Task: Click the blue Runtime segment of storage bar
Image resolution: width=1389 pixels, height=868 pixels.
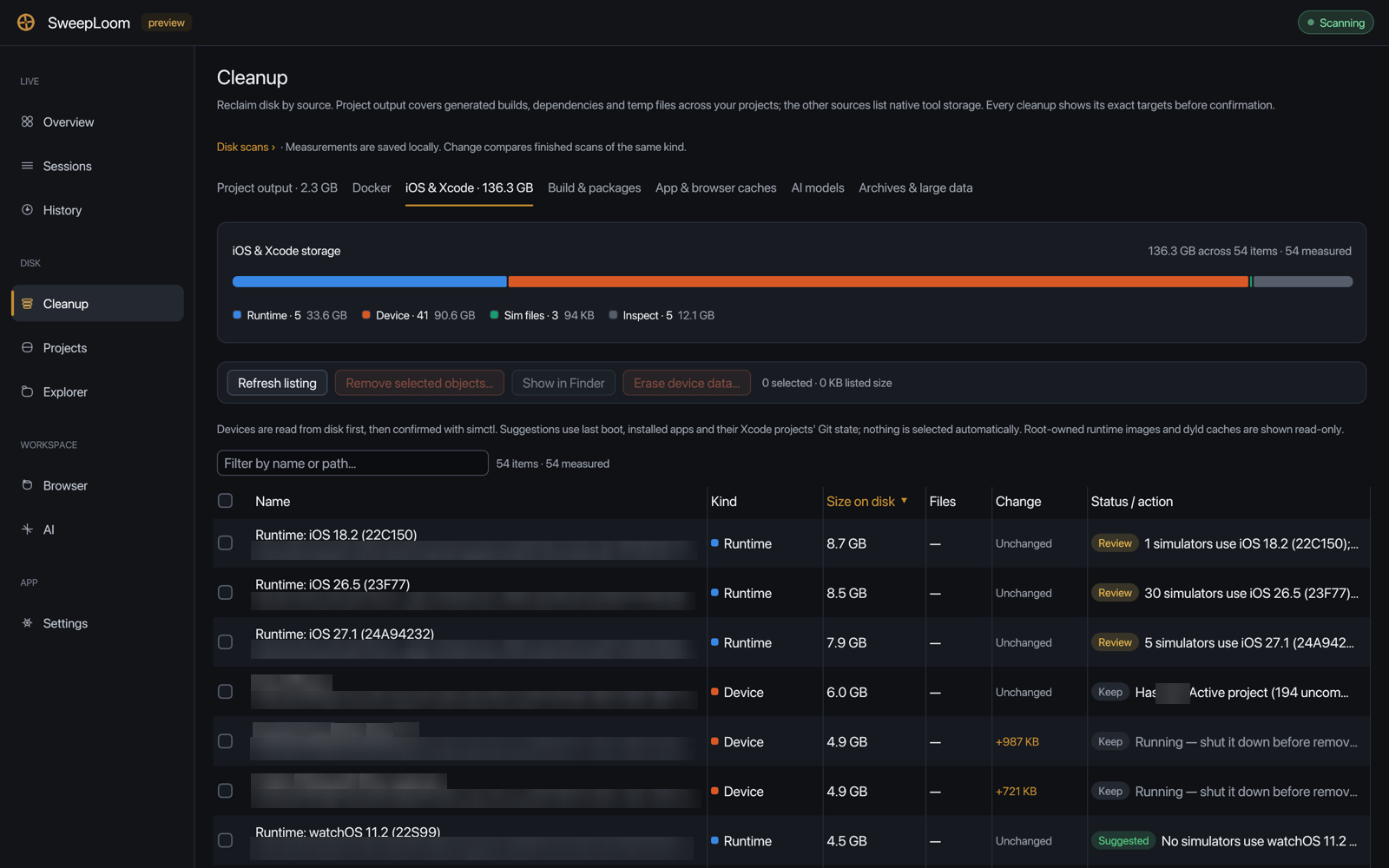Action: 370,281
